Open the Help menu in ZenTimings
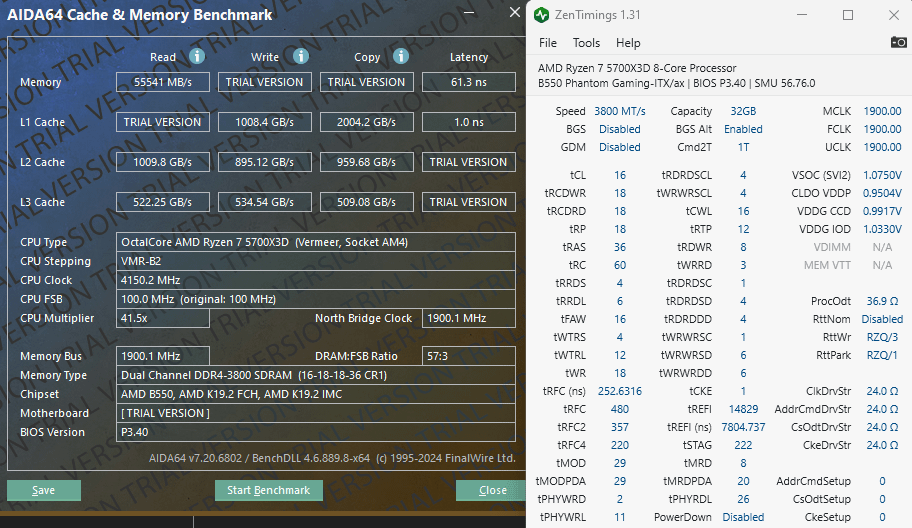Screen dimensions: 912x528 point(628,43)
